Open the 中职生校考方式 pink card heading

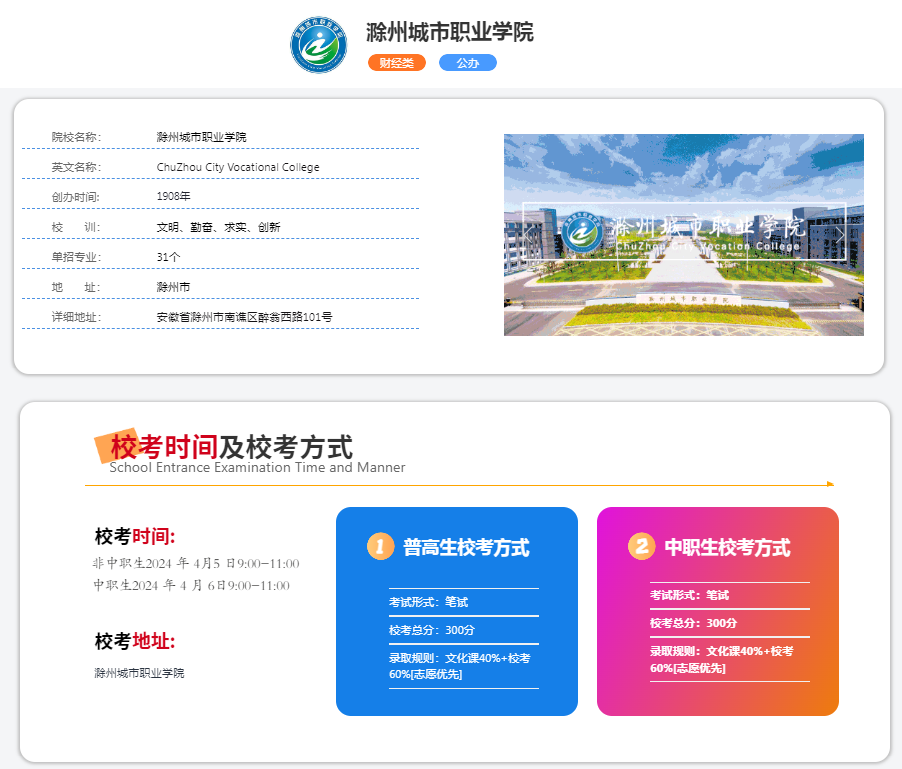click(x=727, y=548)
